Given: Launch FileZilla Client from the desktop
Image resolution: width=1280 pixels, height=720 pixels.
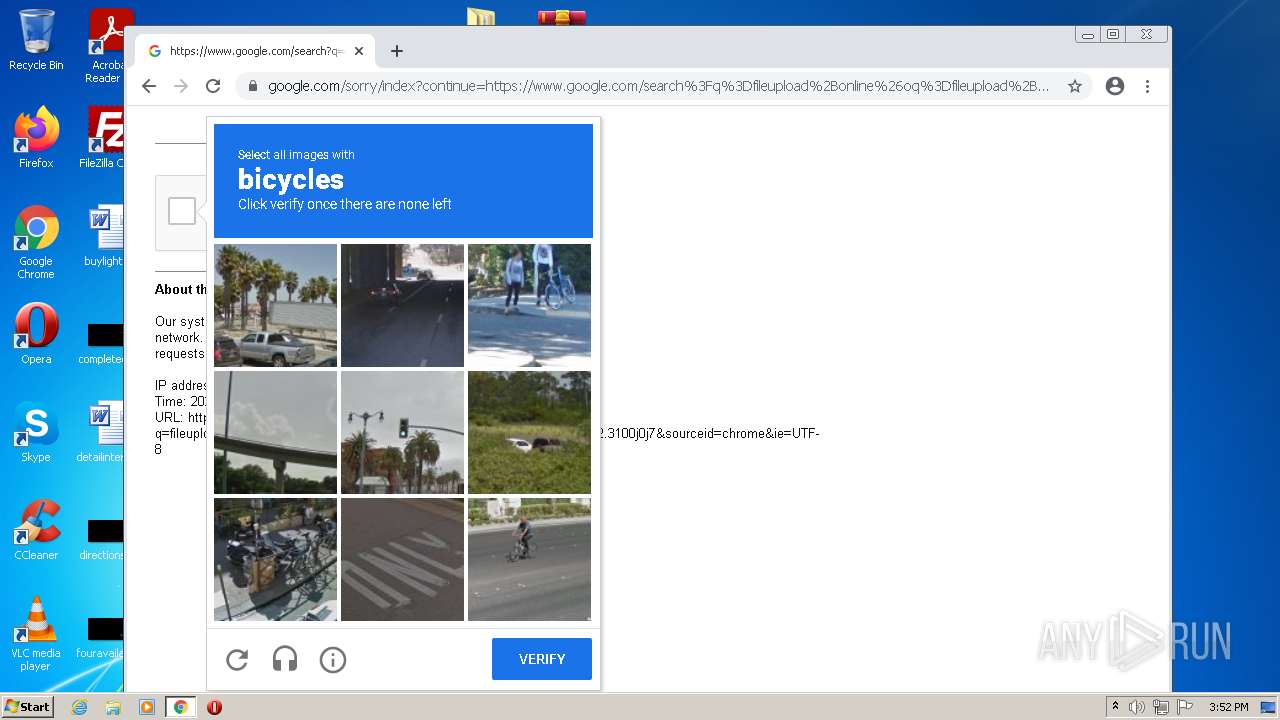Looking at the screenshot, I should click(x=102, y=137).
